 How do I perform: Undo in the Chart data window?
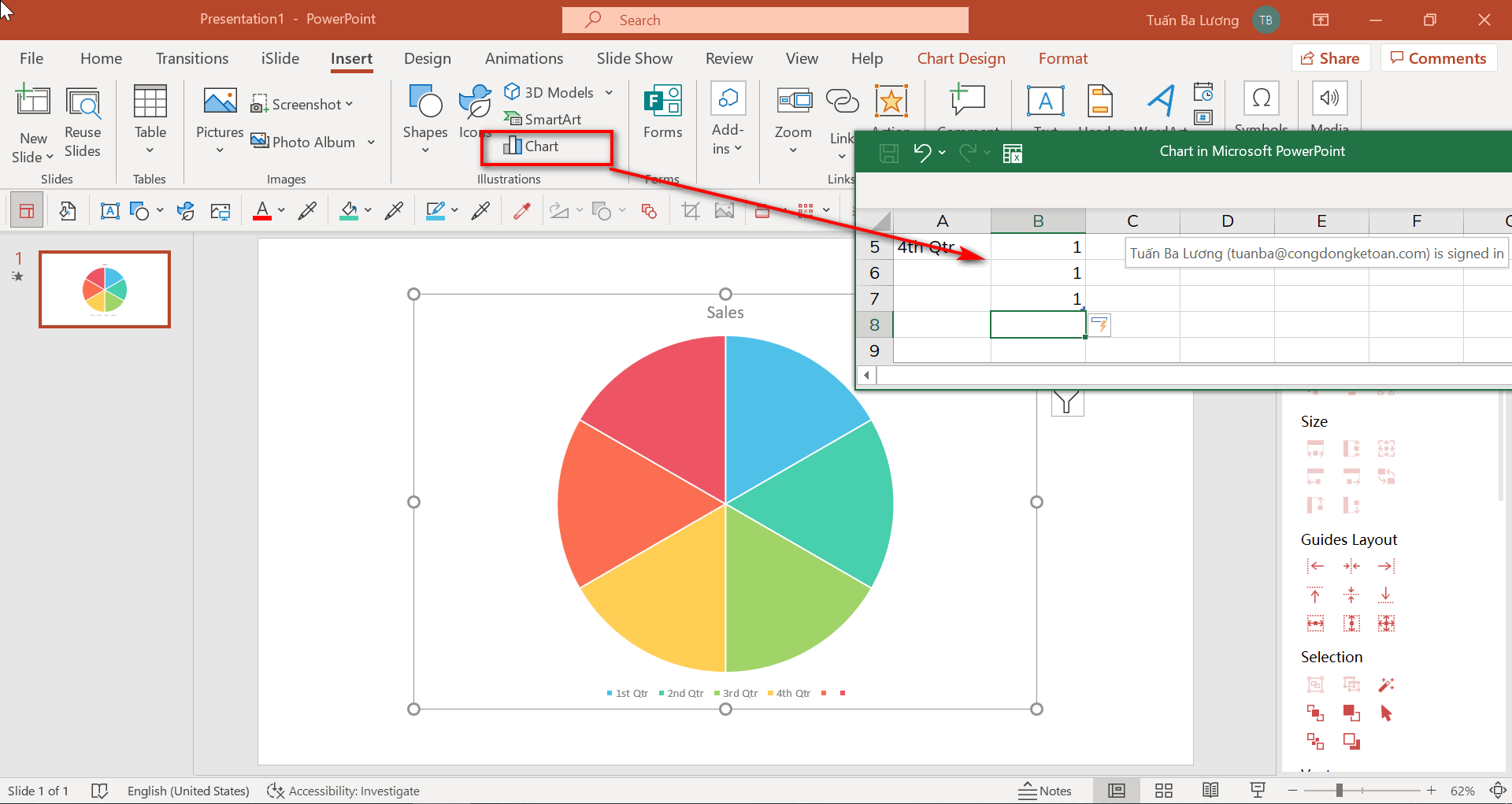point(922,153)
